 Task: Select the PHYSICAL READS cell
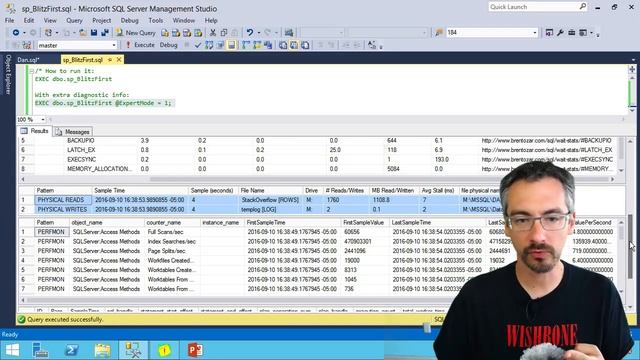coord(63,200)
